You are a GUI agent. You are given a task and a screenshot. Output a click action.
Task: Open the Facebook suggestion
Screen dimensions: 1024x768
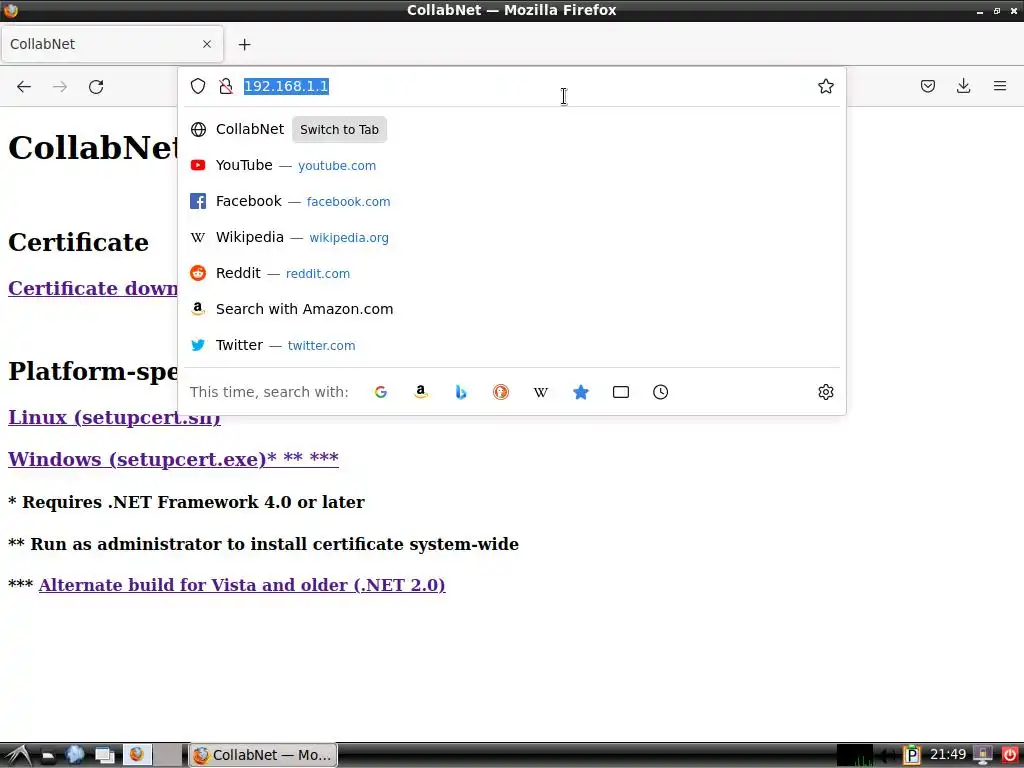(x=512, y=201)
